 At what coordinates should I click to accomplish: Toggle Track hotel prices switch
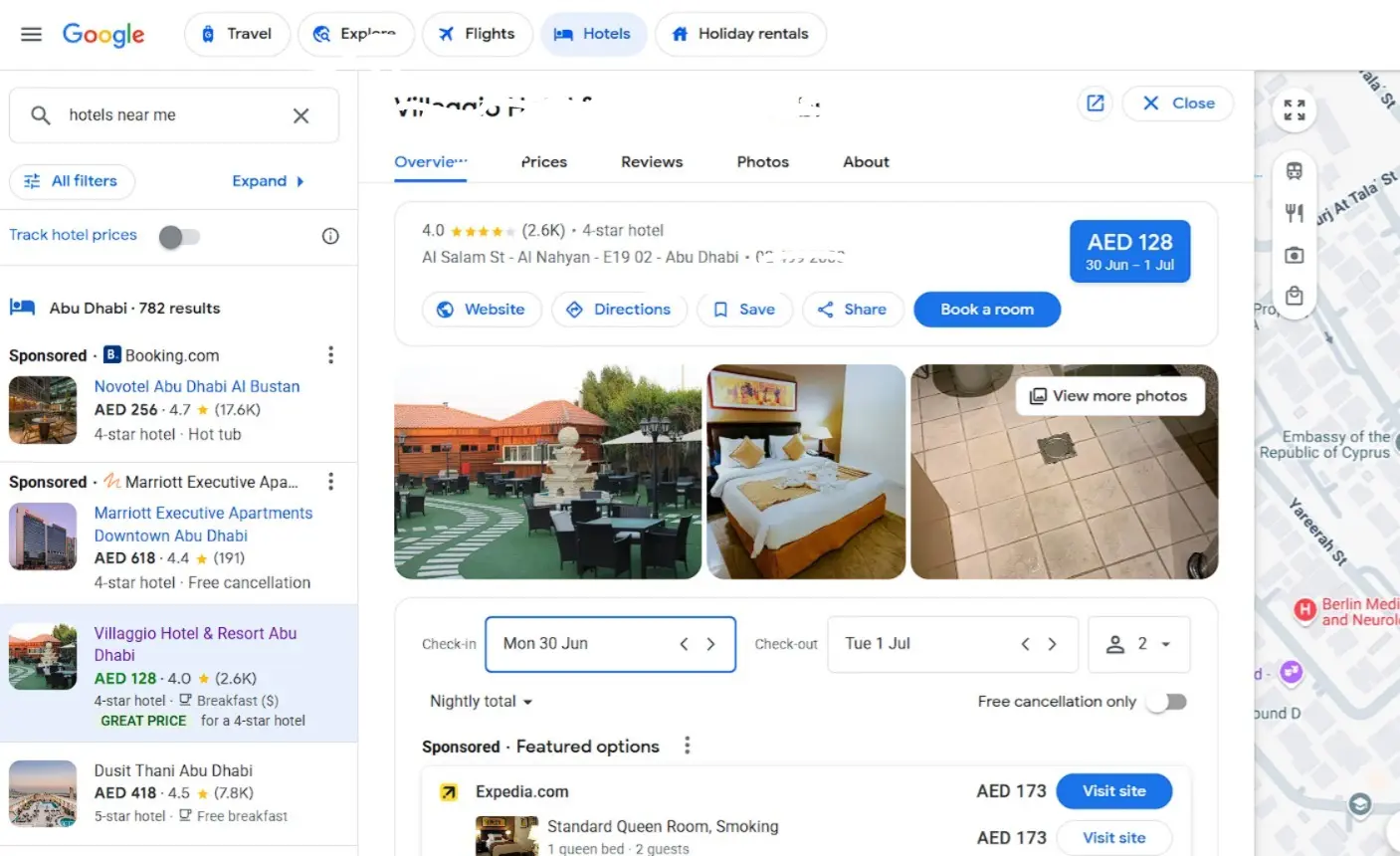(180, 236)
